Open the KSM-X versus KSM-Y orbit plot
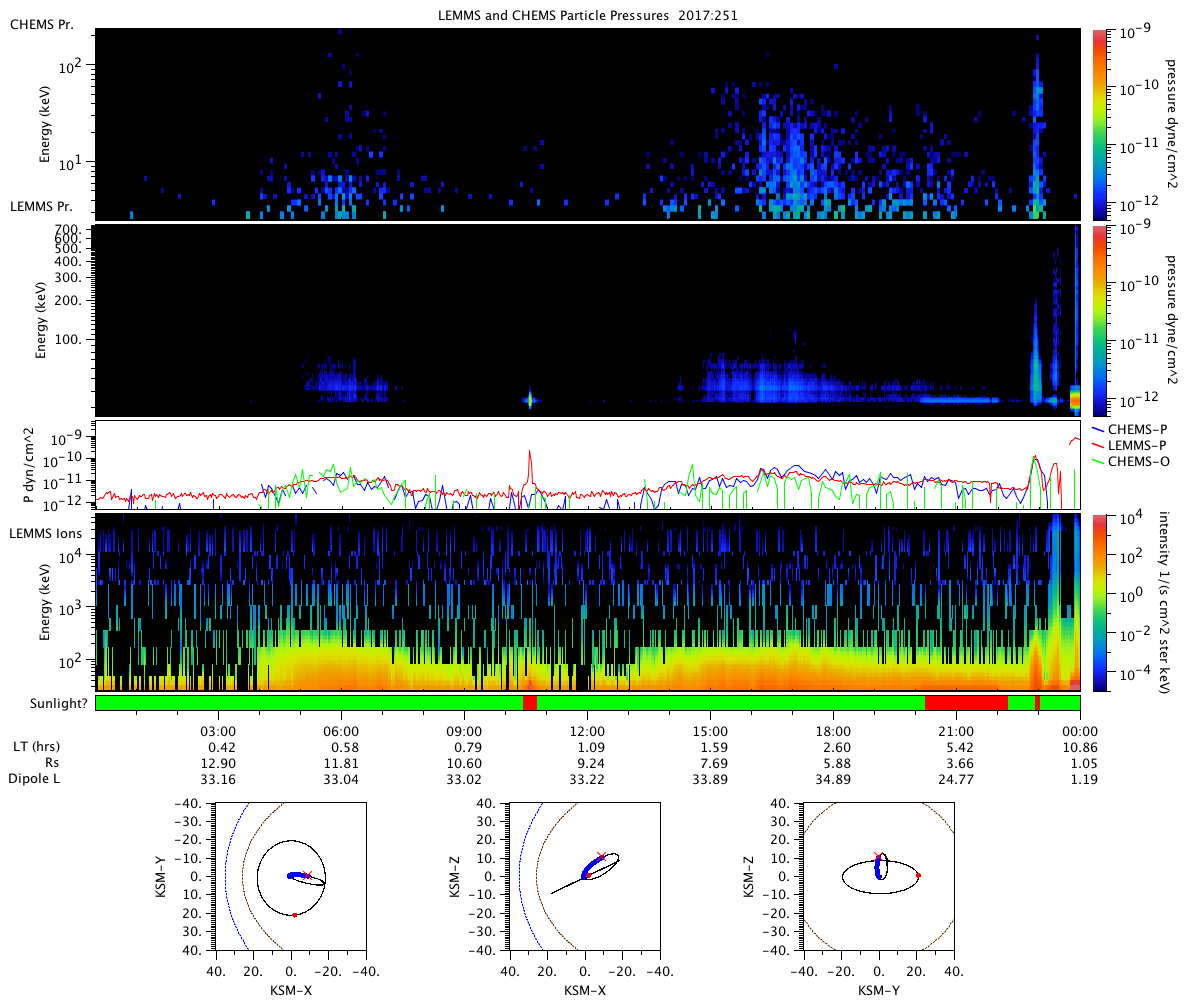The height and width of the screenshot is (1000, 1200). (x=291, y=877)
